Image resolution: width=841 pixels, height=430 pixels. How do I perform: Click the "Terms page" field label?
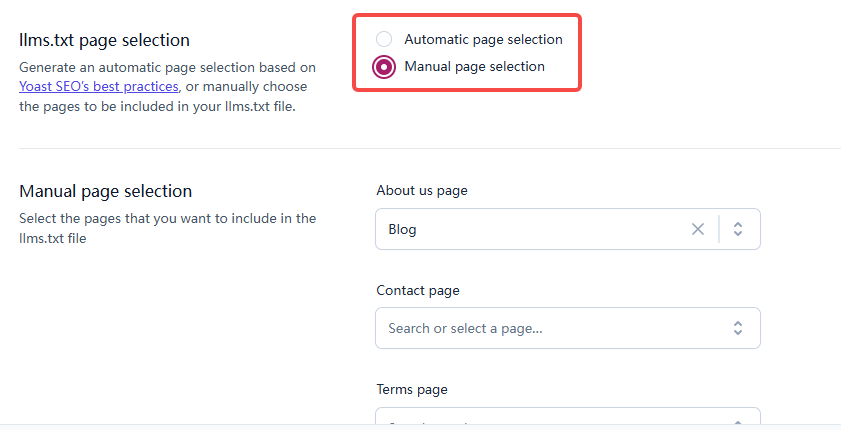(x=412, y=389)
